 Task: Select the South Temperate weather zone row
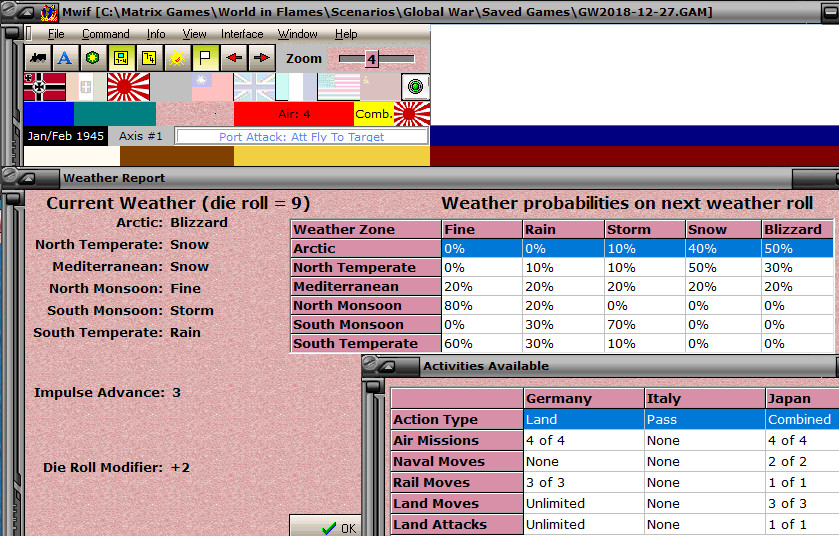(562, 343)
